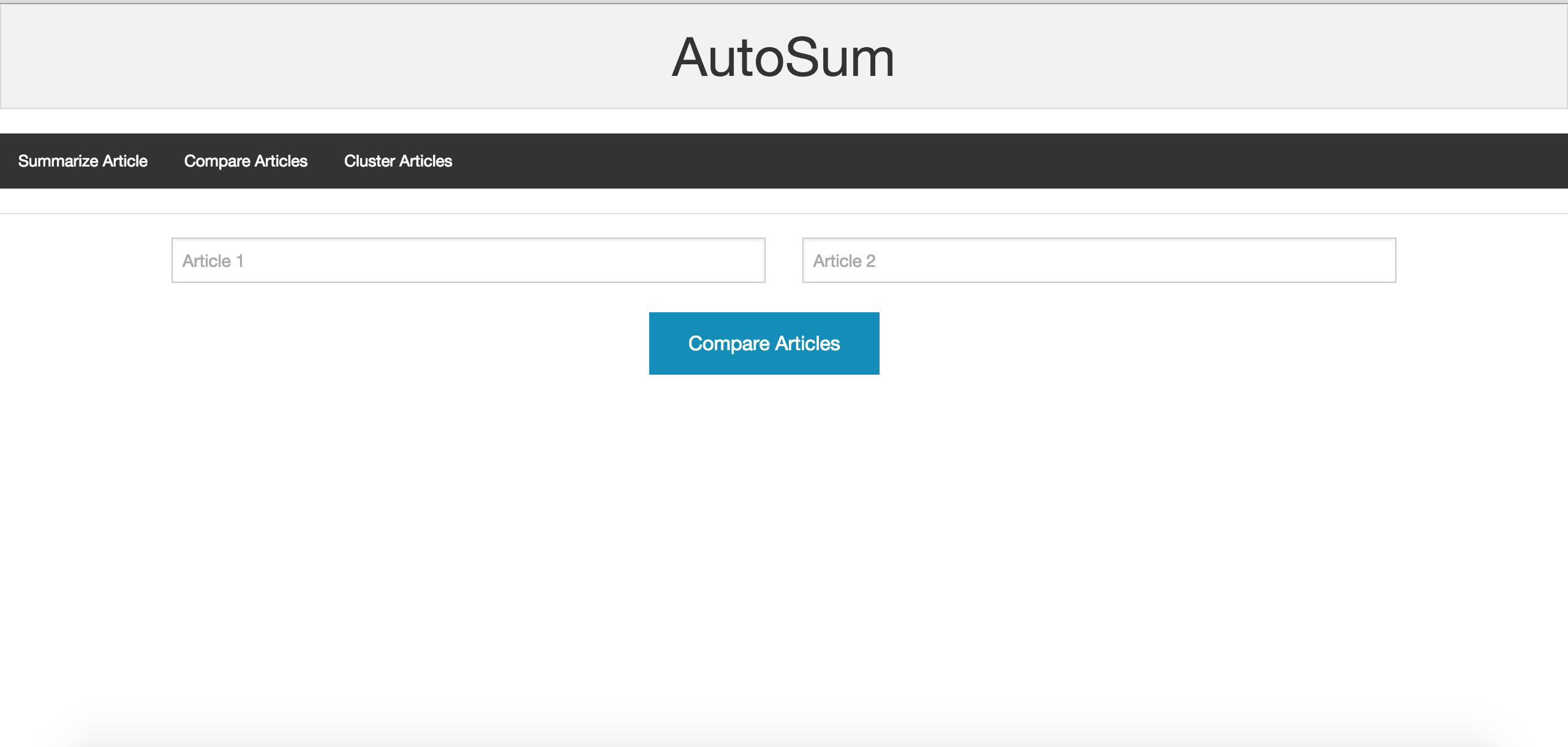Activate the left article URL box
Image resolution: width=1568 pixels, height=747 pixels.
pyautogui.click(x=468, y=260)
